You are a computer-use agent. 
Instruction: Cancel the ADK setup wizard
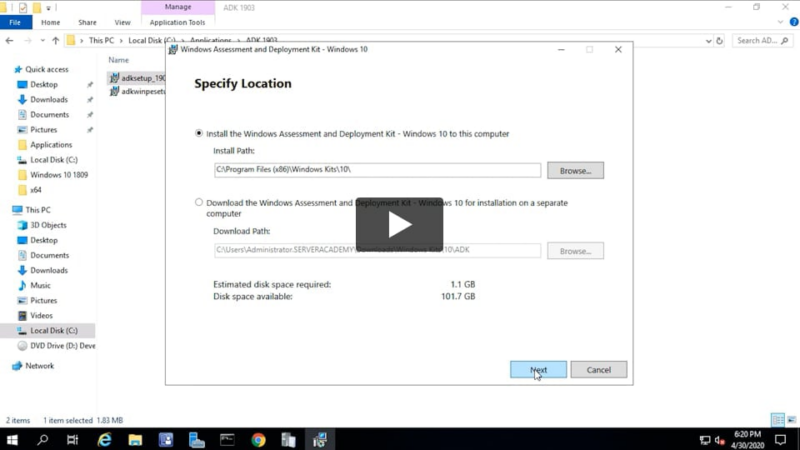[598, 370]
